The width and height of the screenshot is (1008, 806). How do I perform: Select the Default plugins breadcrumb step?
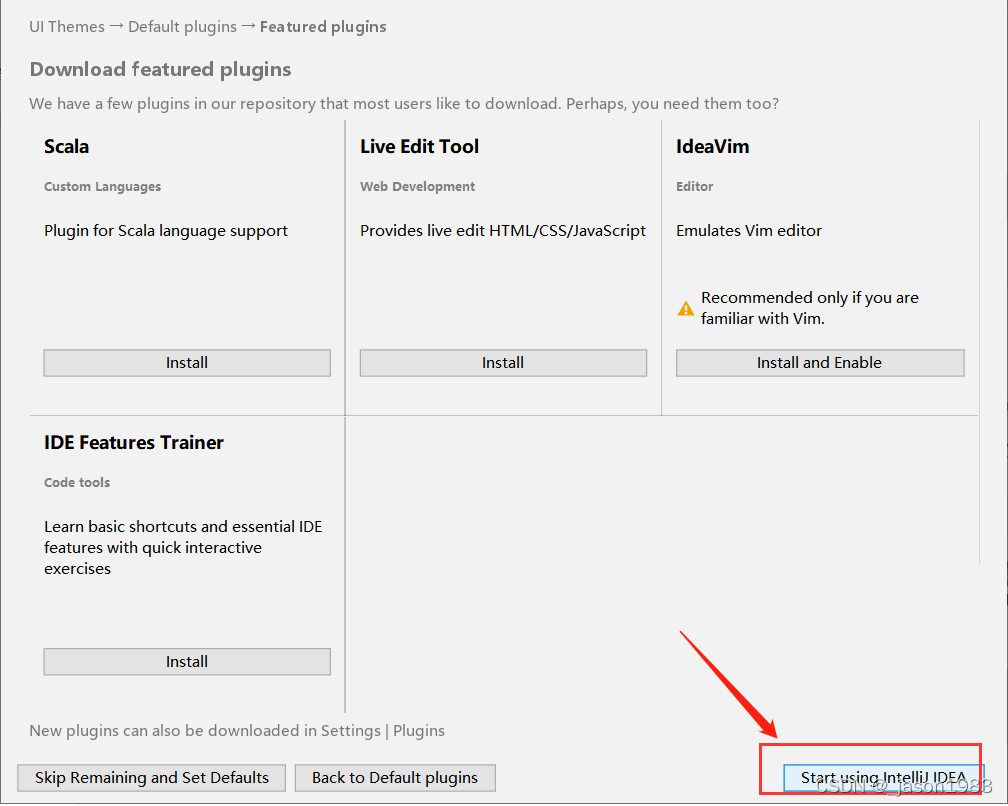click(183, 27)
